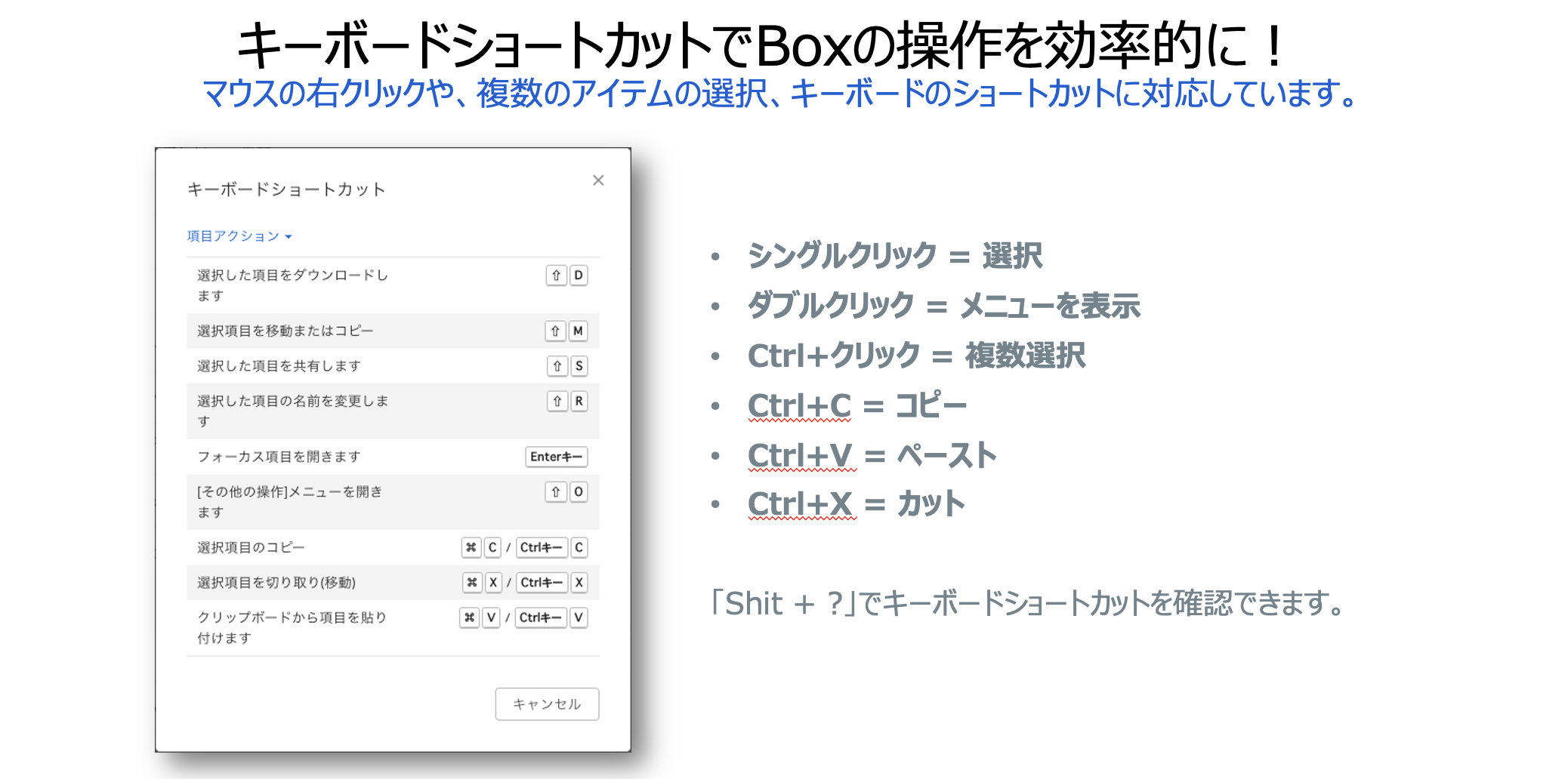
Task: Click the O key icon for more actions
Action: [x=579, y=492]
